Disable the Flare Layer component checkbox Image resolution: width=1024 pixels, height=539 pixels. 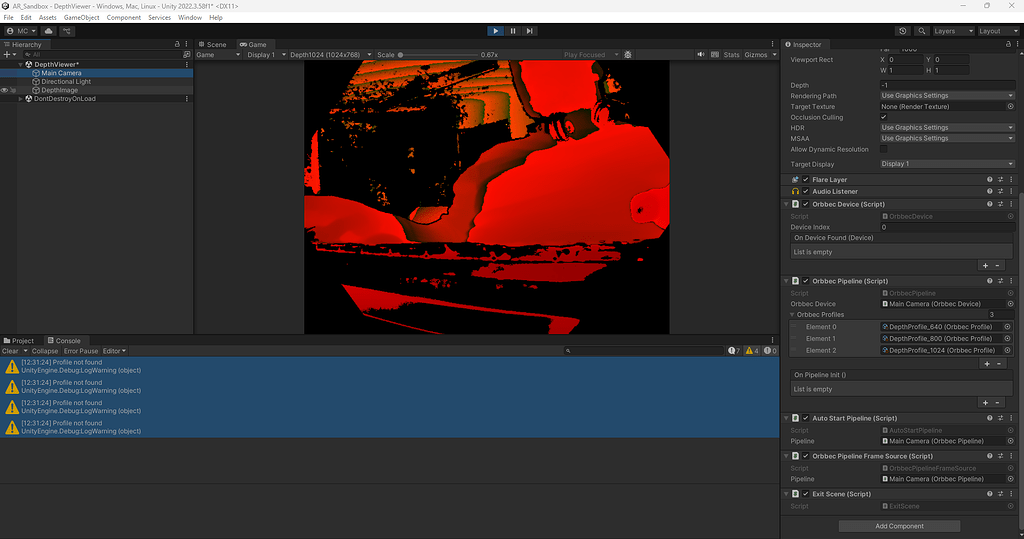tap(806, 180)
